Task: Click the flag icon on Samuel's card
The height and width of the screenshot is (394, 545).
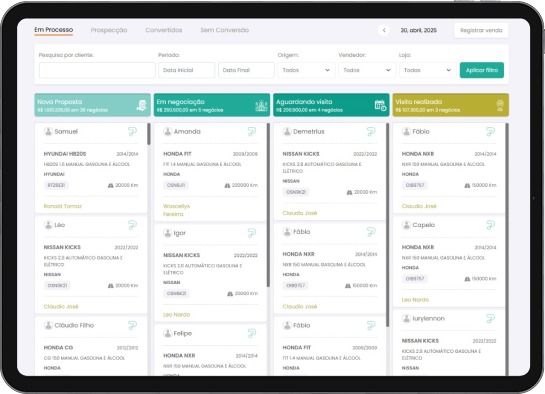Action: pyautogui.click(x=132, y=132)
